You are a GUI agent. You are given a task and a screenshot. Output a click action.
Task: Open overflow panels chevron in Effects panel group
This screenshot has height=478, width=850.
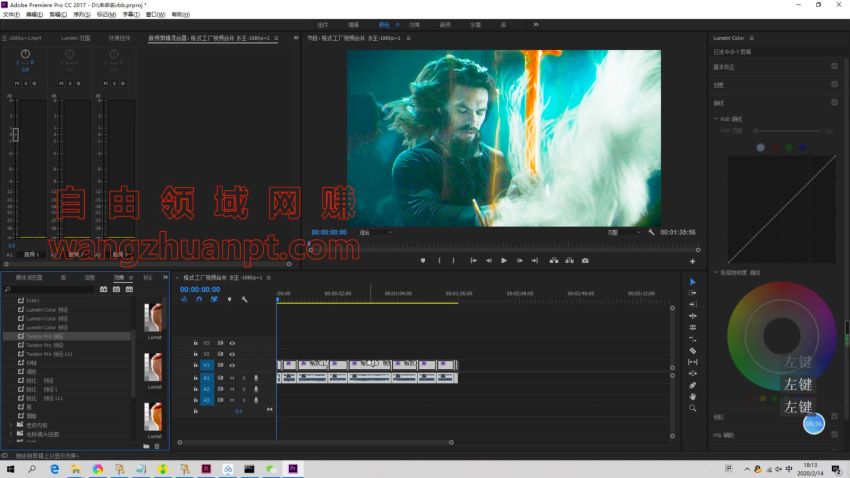click(x=165, y=277)
